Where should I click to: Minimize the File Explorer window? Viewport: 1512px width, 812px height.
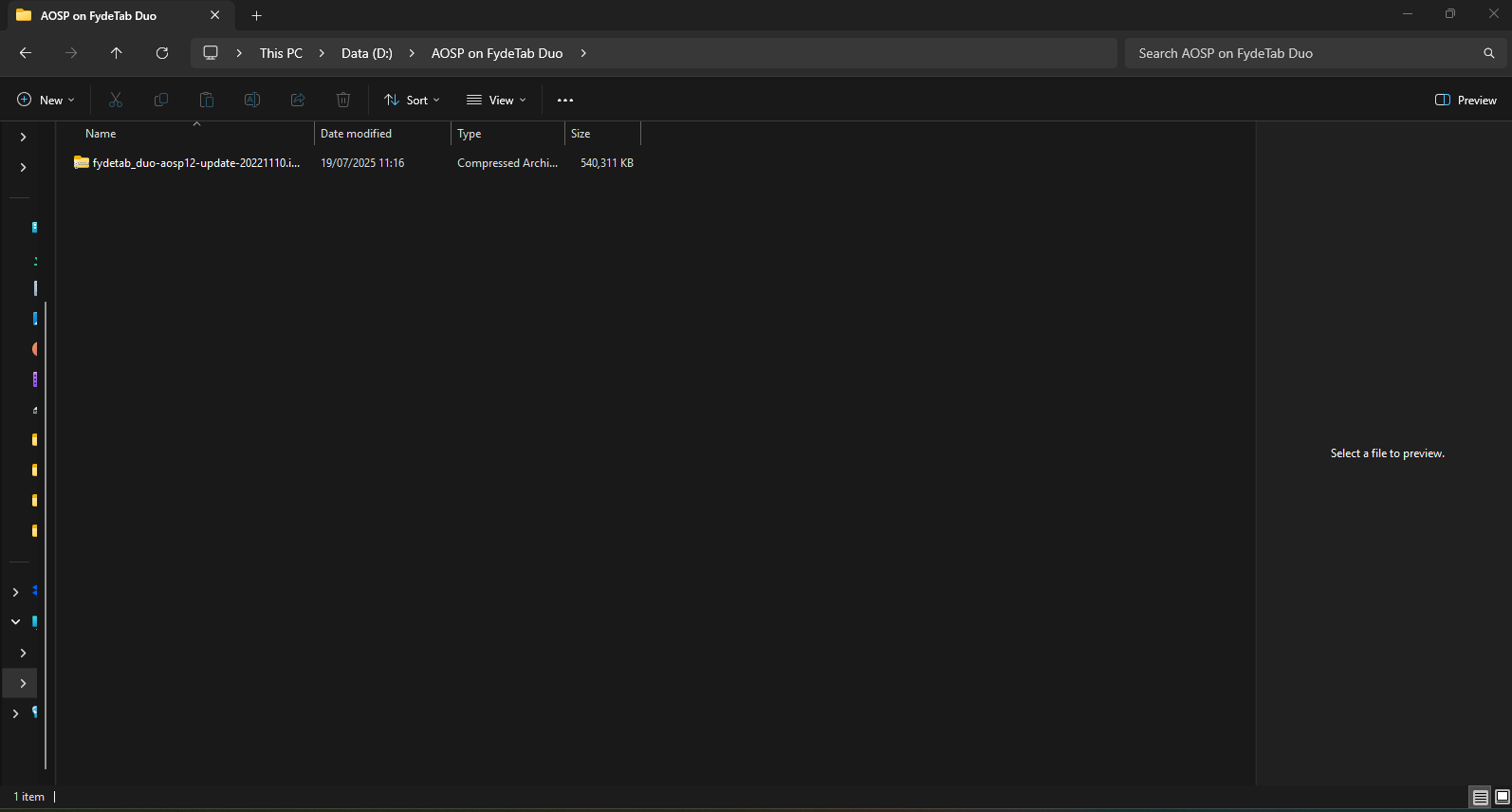[1408, 14]
